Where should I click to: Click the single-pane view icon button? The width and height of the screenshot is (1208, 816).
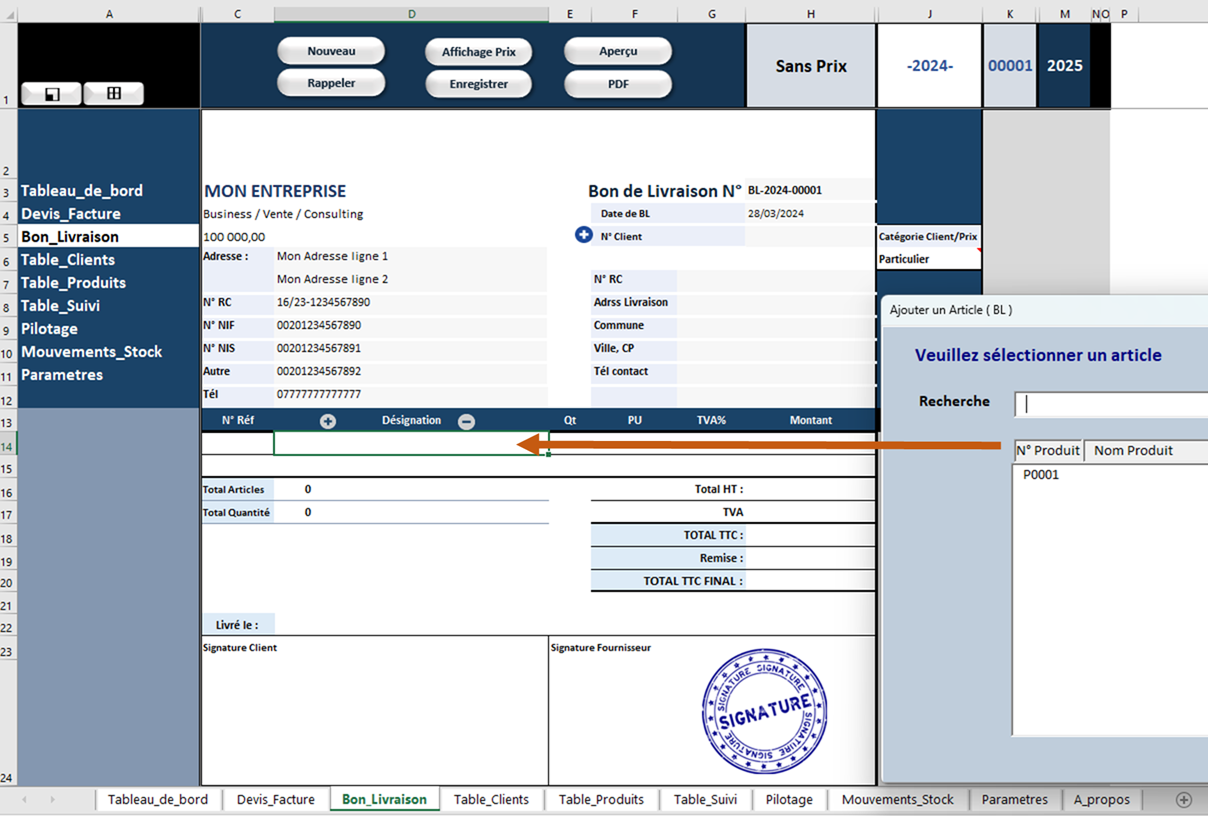click(52, 93)
